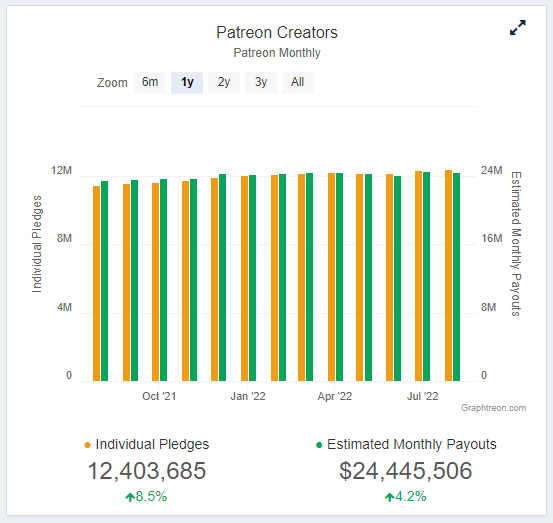The image size is (553, 523).
Task: Click the Individual Pledges vertical axis title
Action: click(37, 244)
